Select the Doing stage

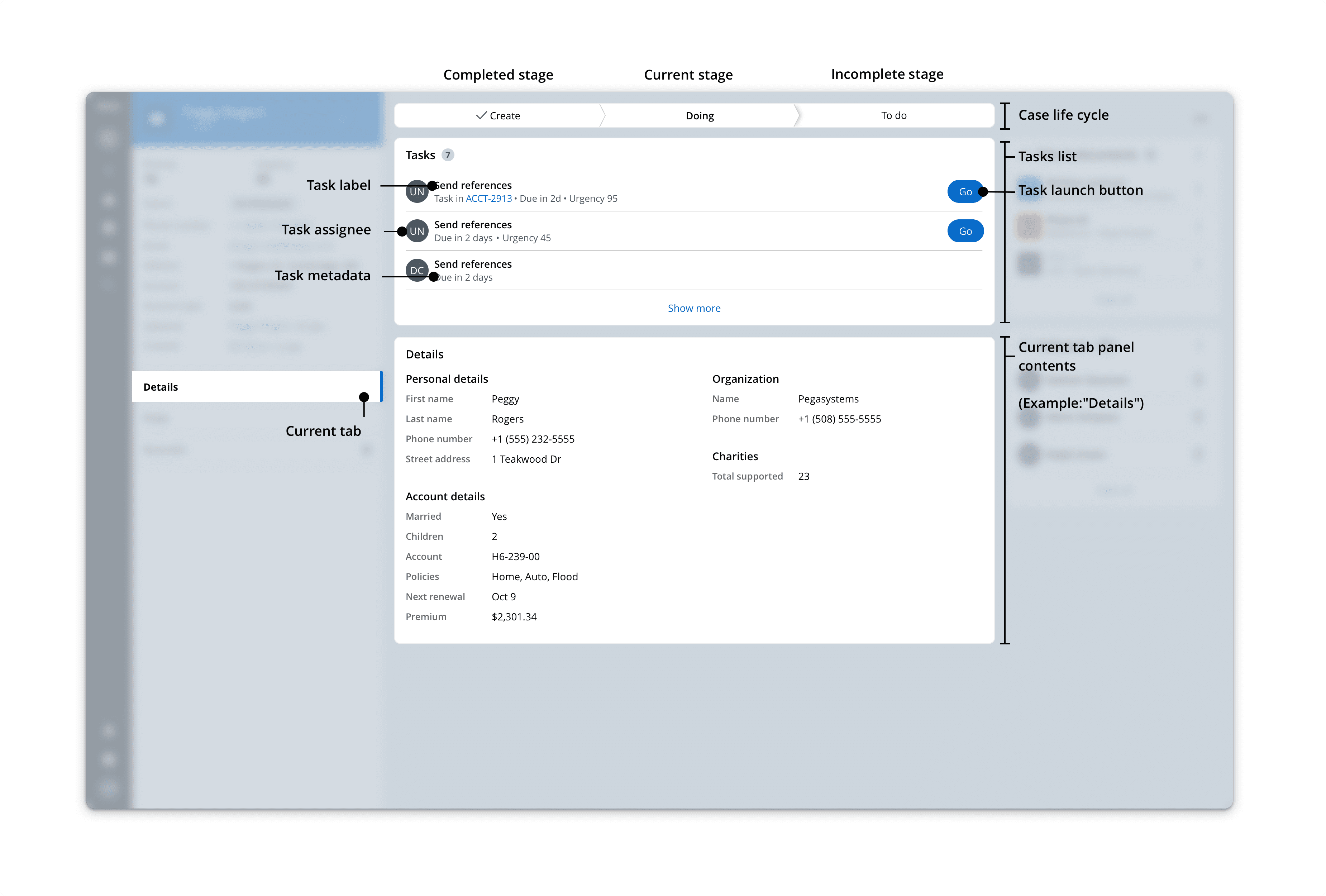pos(700,116)
